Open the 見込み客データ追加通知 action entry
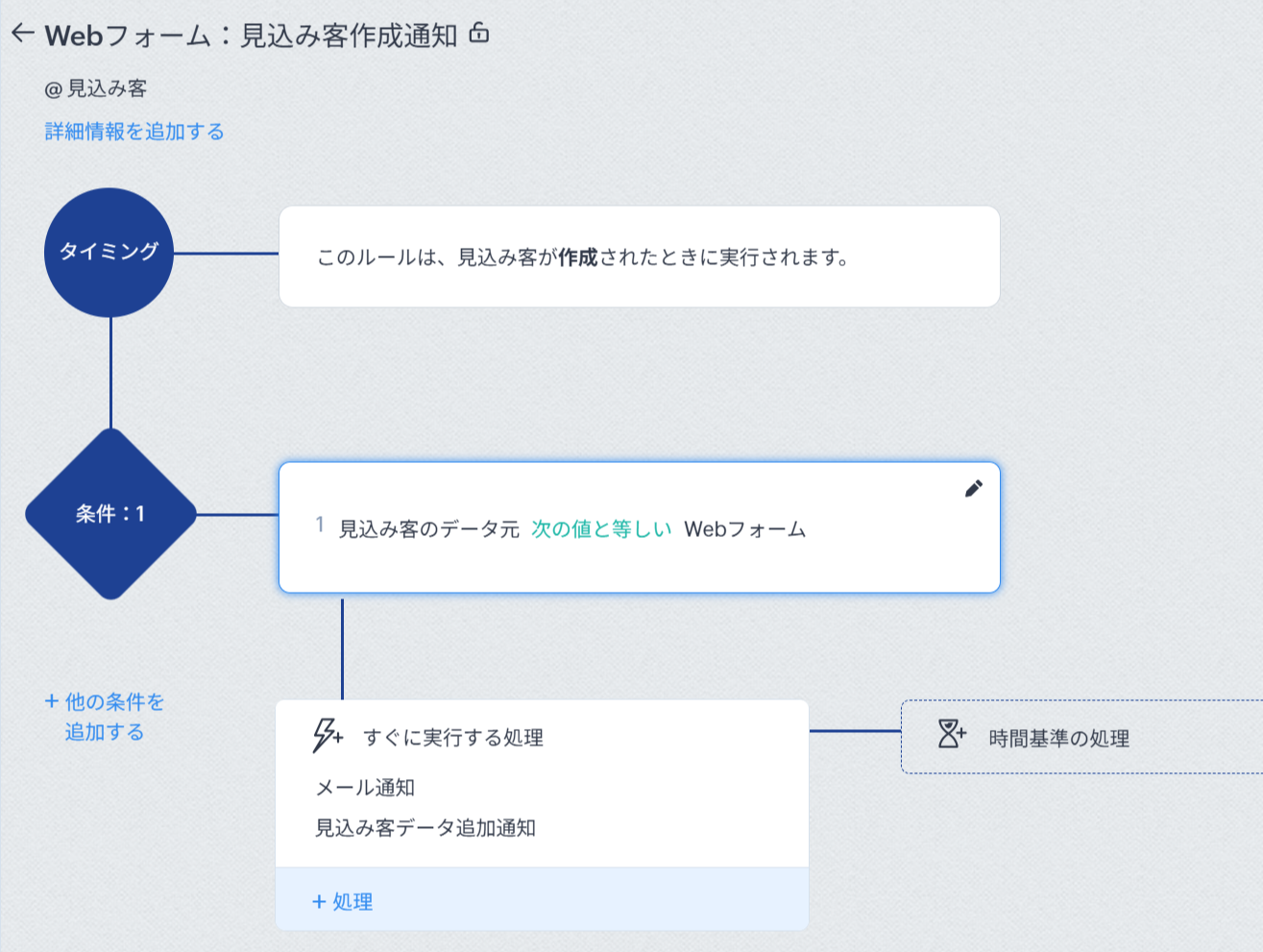 [425, 828]
